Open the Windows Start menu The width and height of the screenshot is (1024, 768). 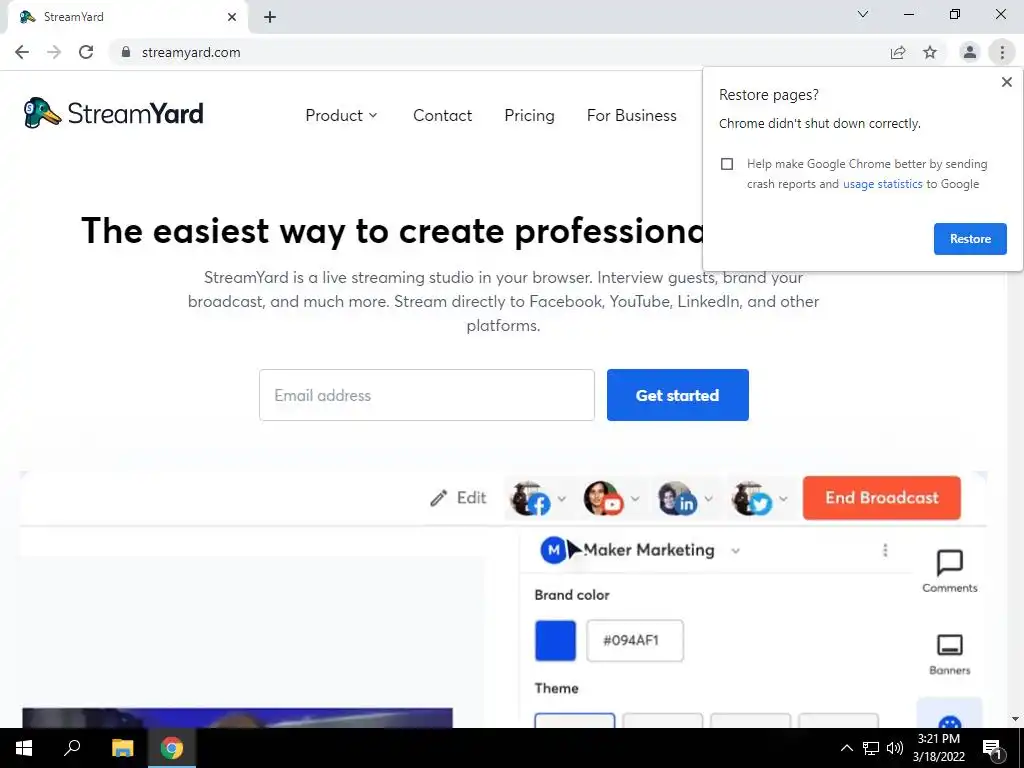(x=24, y=748)
